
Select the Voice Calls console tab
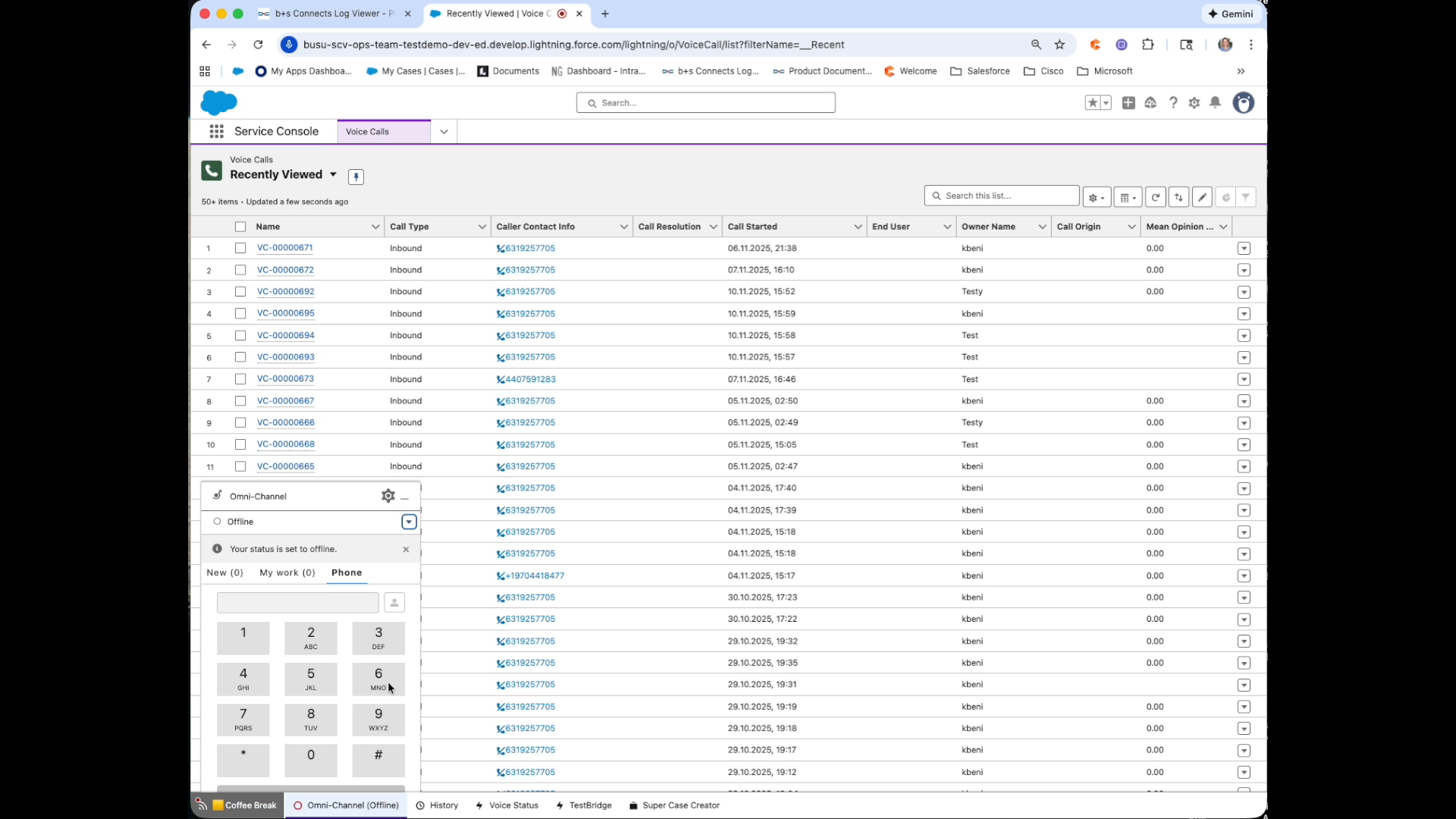point(368,131)
